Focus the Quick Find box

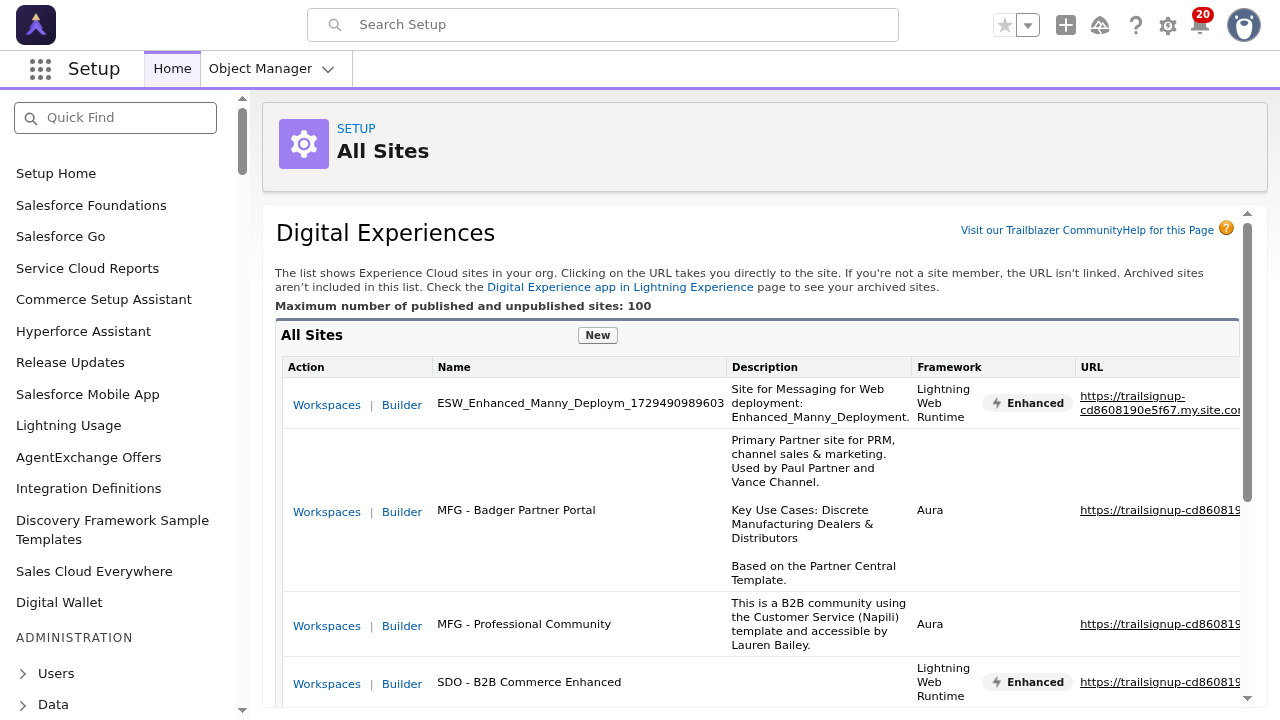pos(116,118)
